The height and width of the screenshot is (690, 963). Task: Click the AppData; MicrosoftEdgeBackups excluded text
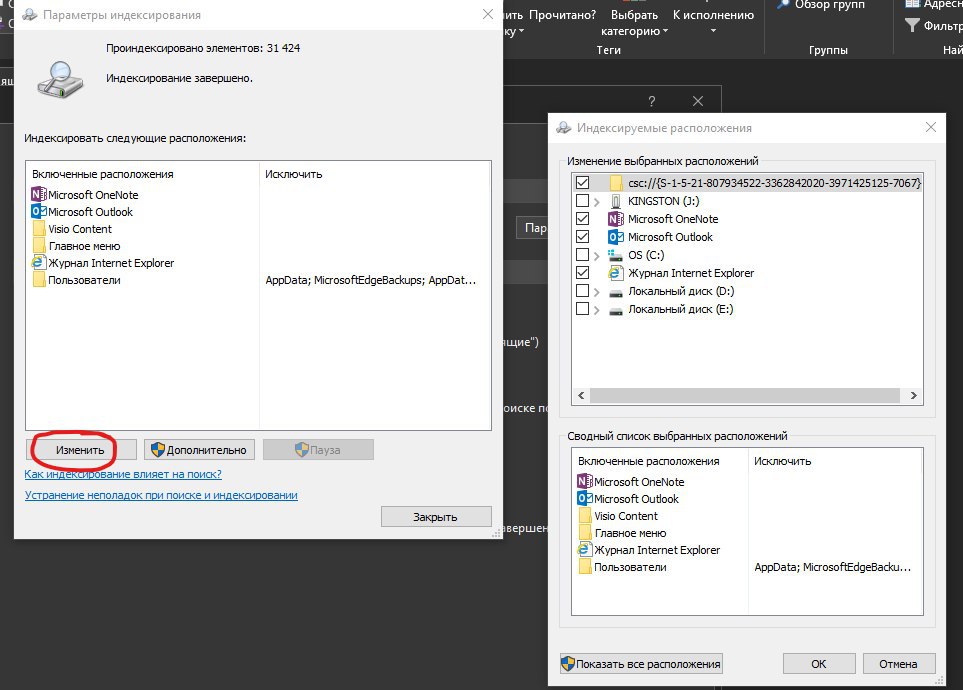point(370,280)
